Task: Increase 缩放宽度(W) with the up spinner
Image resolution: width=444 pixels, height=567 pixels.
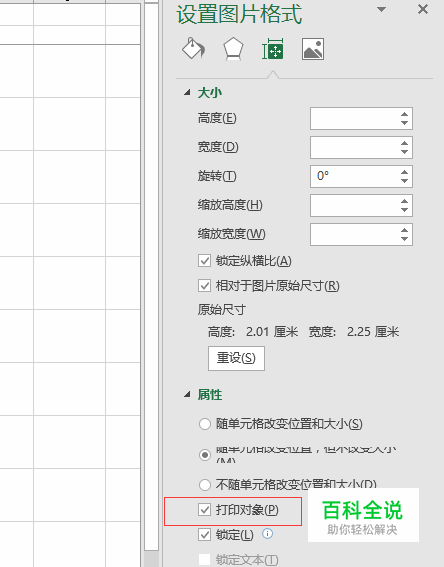Action: pyautogui.click(x=404, y=230)
